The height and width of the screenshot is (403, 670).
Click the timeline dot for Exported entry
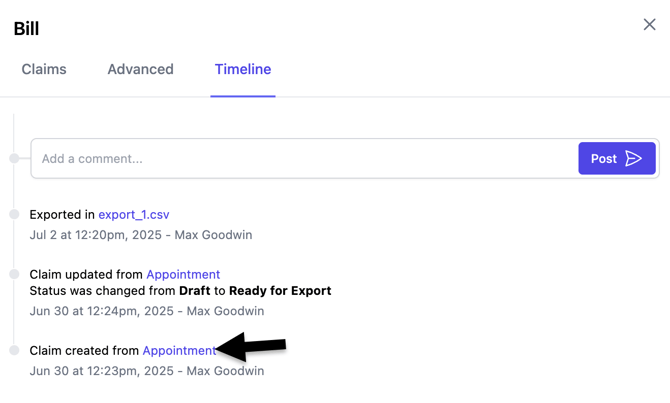(x=14, y=214)
